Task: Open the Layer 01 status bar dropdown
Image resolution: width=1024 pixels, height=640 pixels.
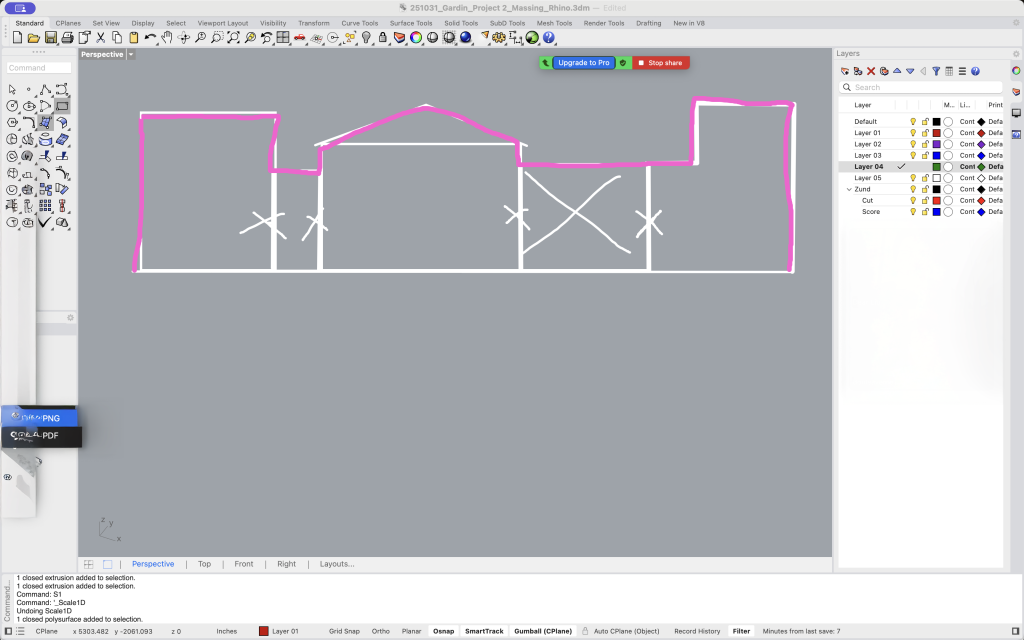Action: 279,631
